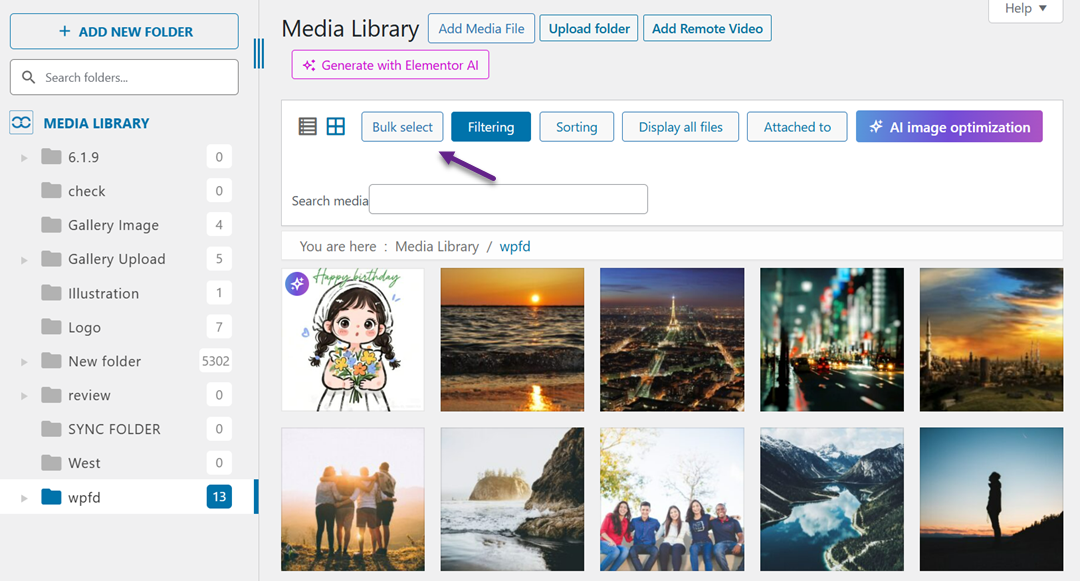Click the yellow folder icon beside SYNC FOLDER
This screenshot has width=1080, height=581.
coord(53,428)
